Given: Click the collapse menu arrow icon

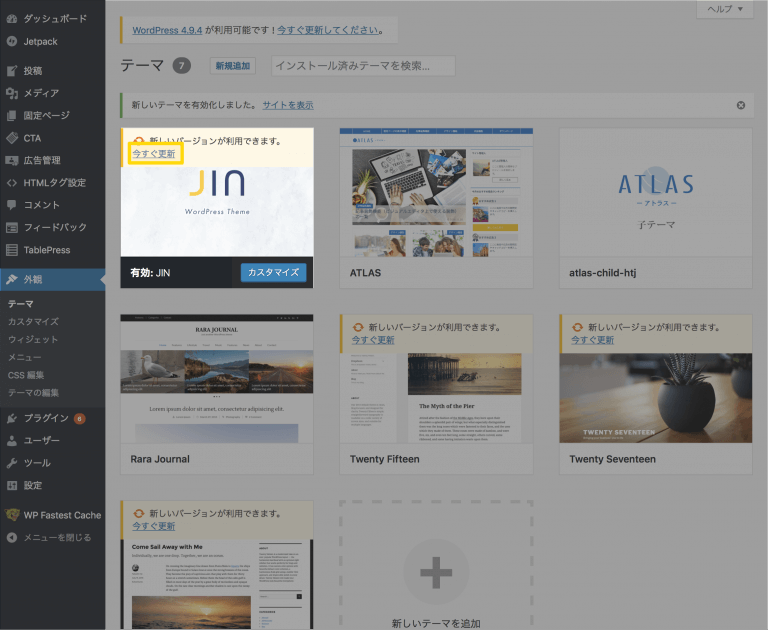Looking at the screenshot, I should point(12,537).
